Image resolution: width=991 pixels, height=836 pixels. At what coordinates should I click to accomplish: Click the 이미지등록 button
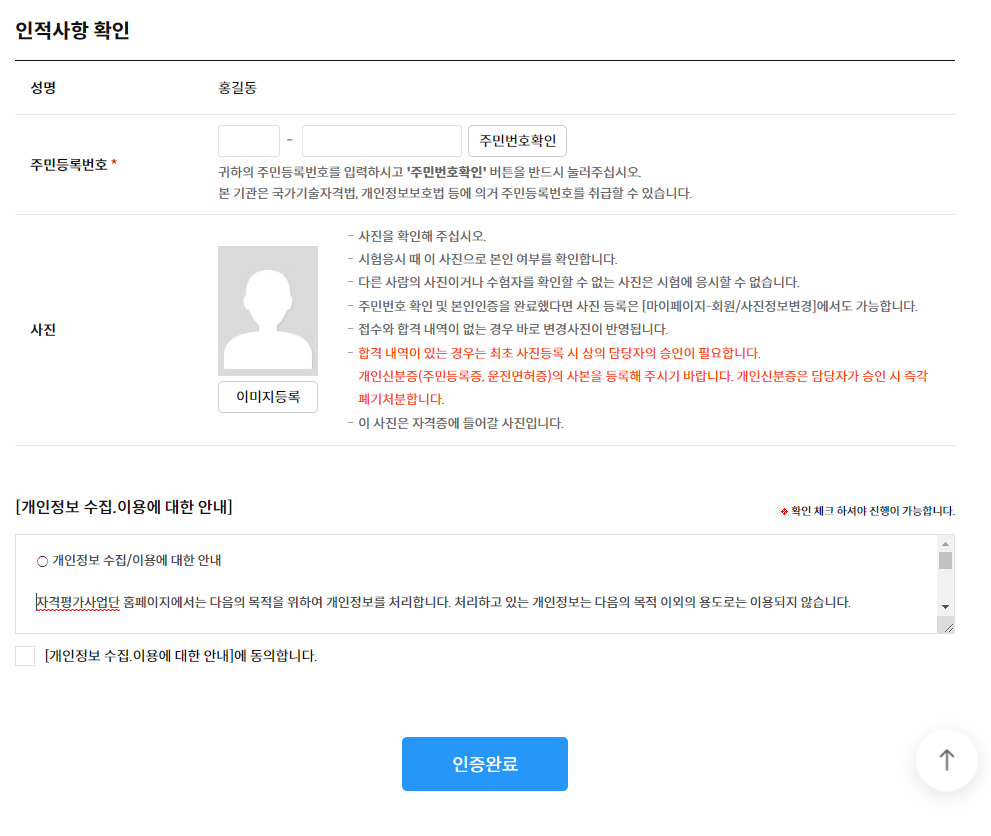268,397
